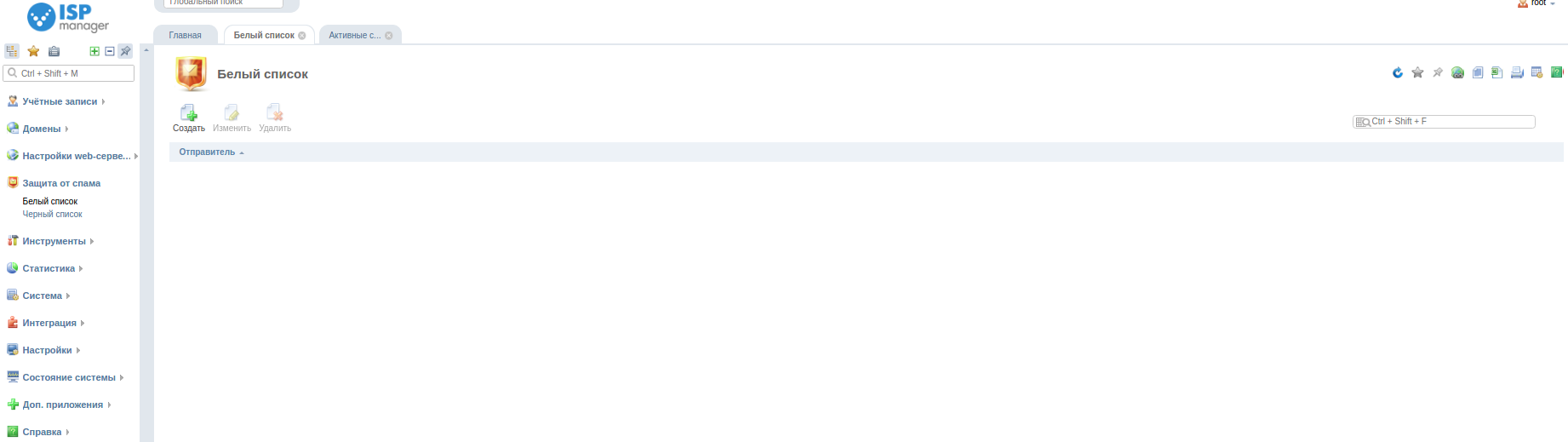Collapse all menu sections with the minus icon
The width and height of the screenshot is (1568, 442).
[110, 51]
